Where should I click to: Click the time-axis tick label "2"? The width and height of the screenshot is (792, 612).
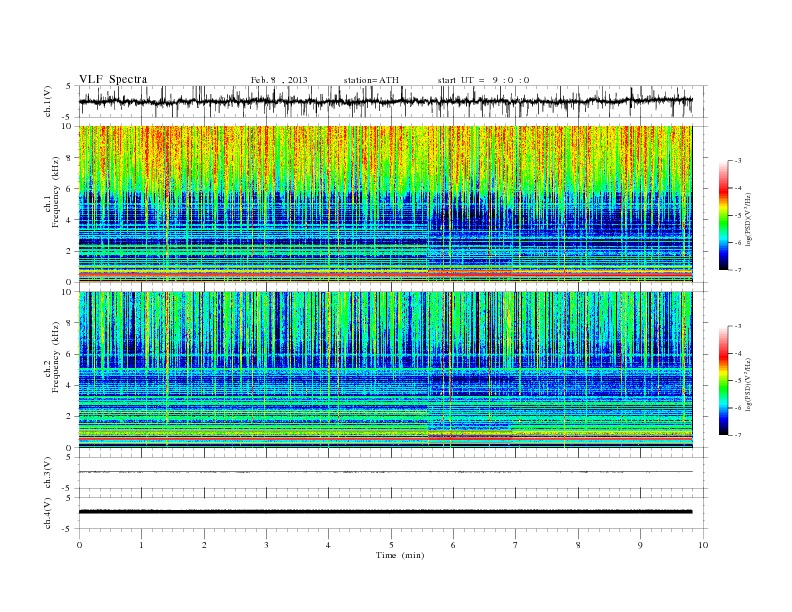point(204,545)
